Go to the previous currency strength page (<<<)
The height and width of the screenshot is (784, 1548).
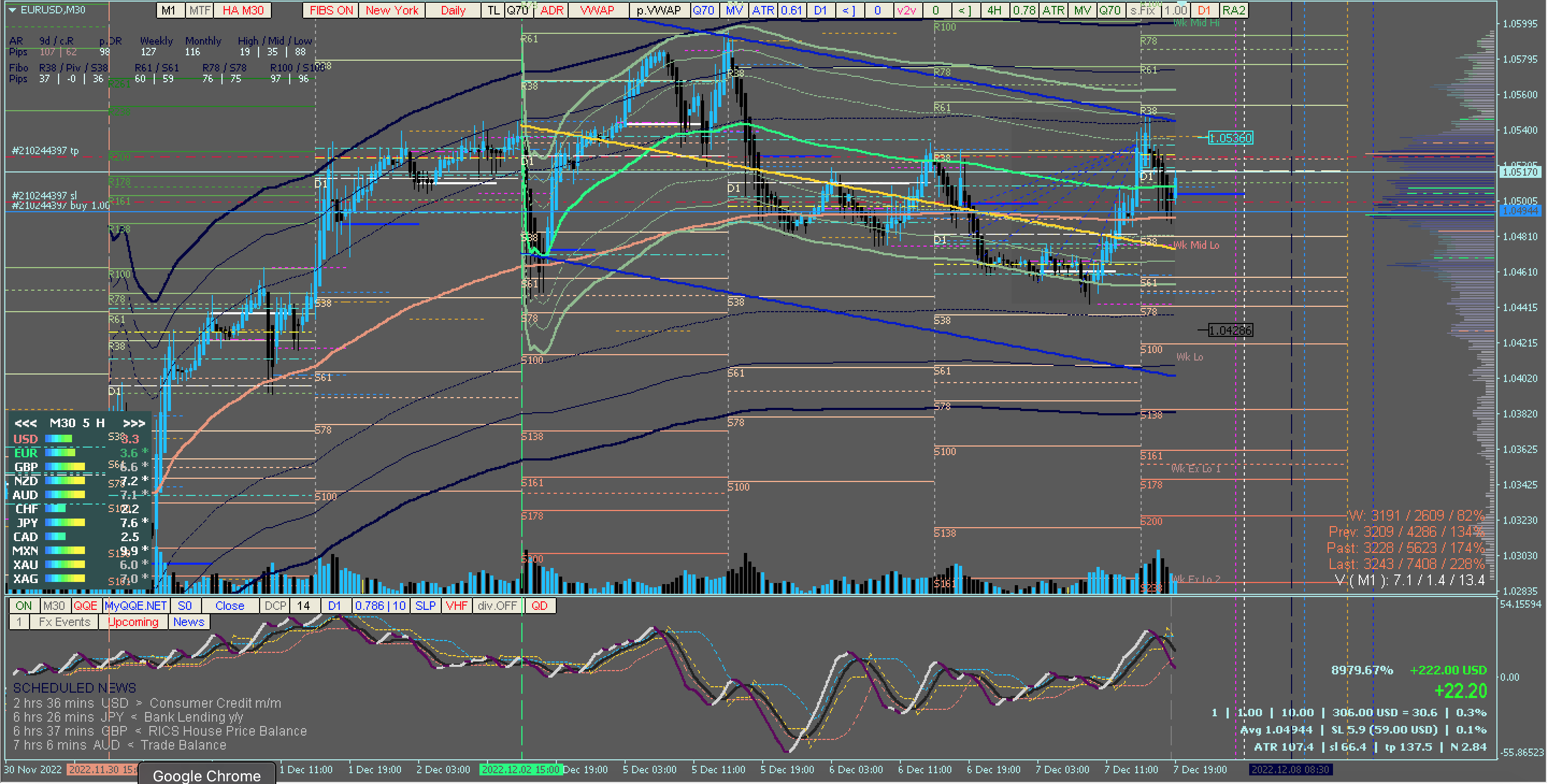click(x=25, y=423)
